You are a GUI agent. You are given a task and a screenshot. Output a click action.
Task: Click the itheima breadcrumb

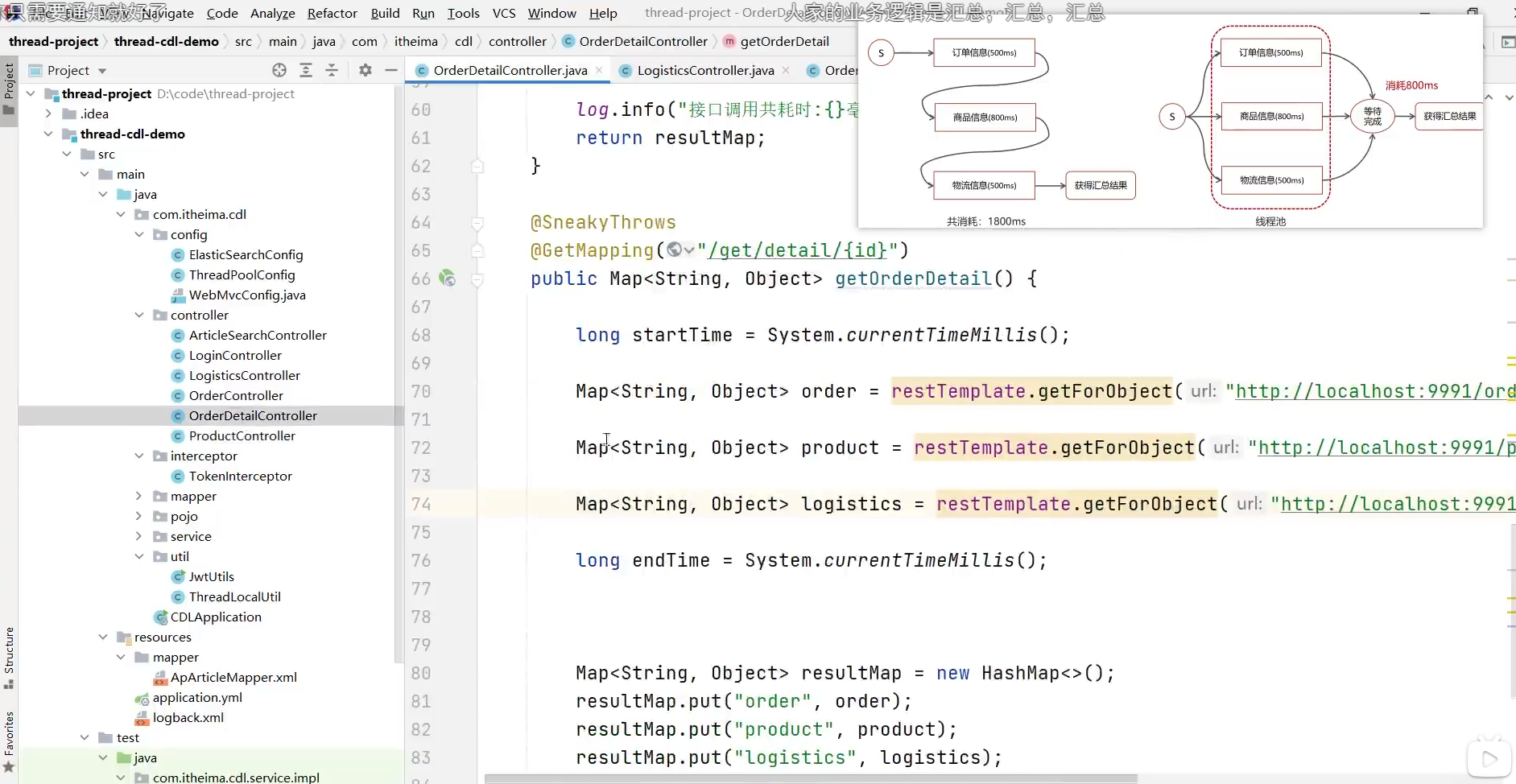416,41
